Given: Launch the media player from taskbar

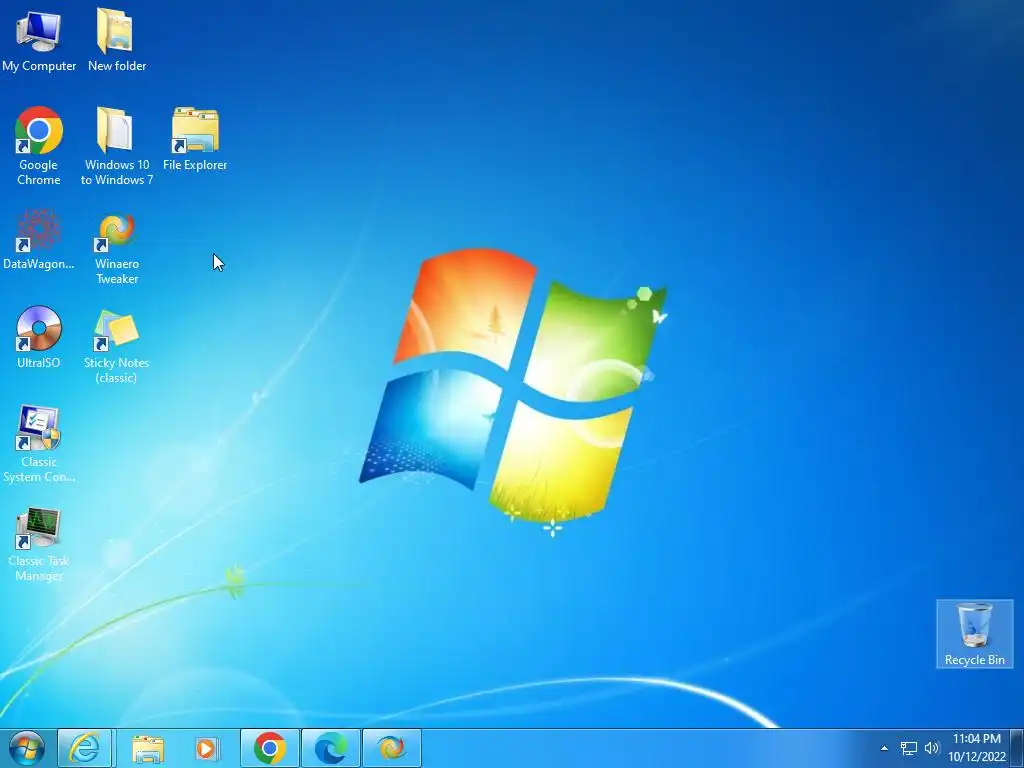Looking at the screenshot, I should [206, 748].
